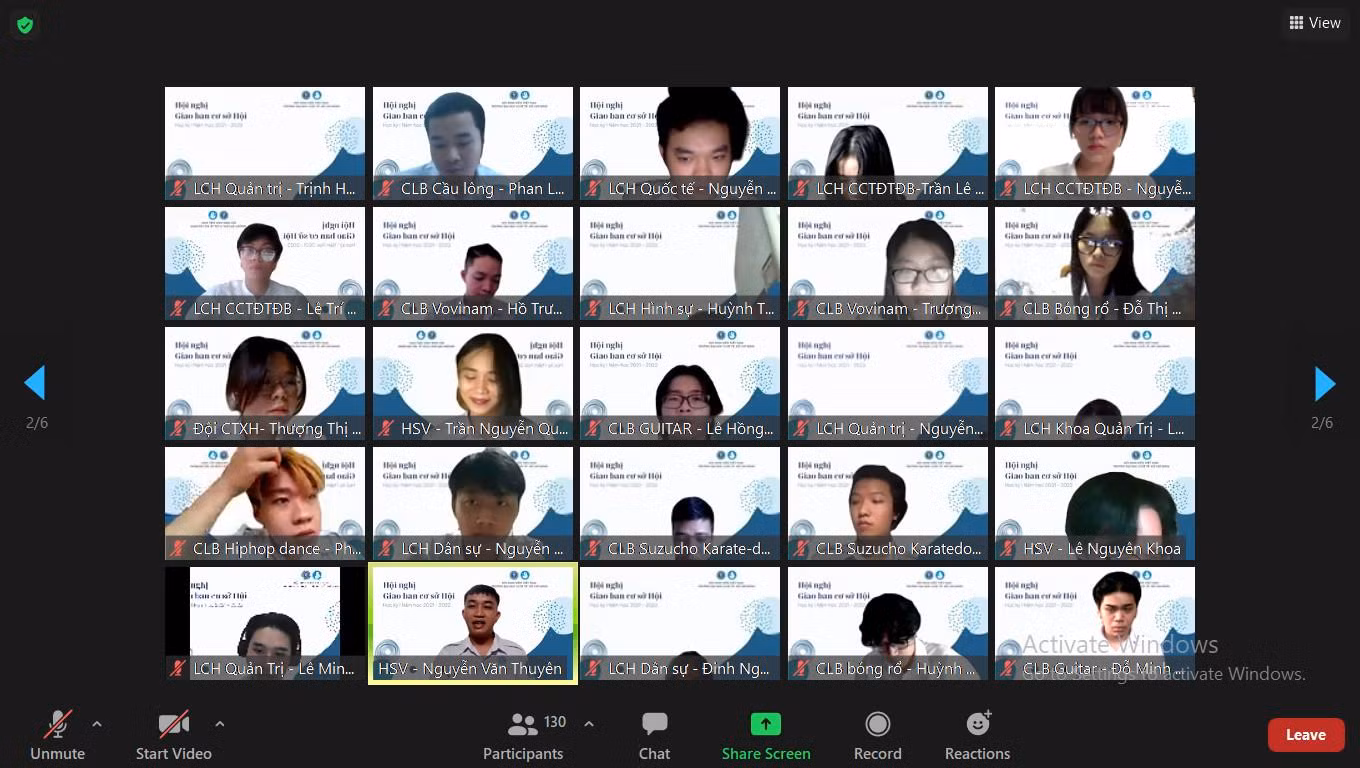The width and height of the screenshot is (1360, 768).
Task: Open video options arrow beside Start Video
Action: (219, 724)
